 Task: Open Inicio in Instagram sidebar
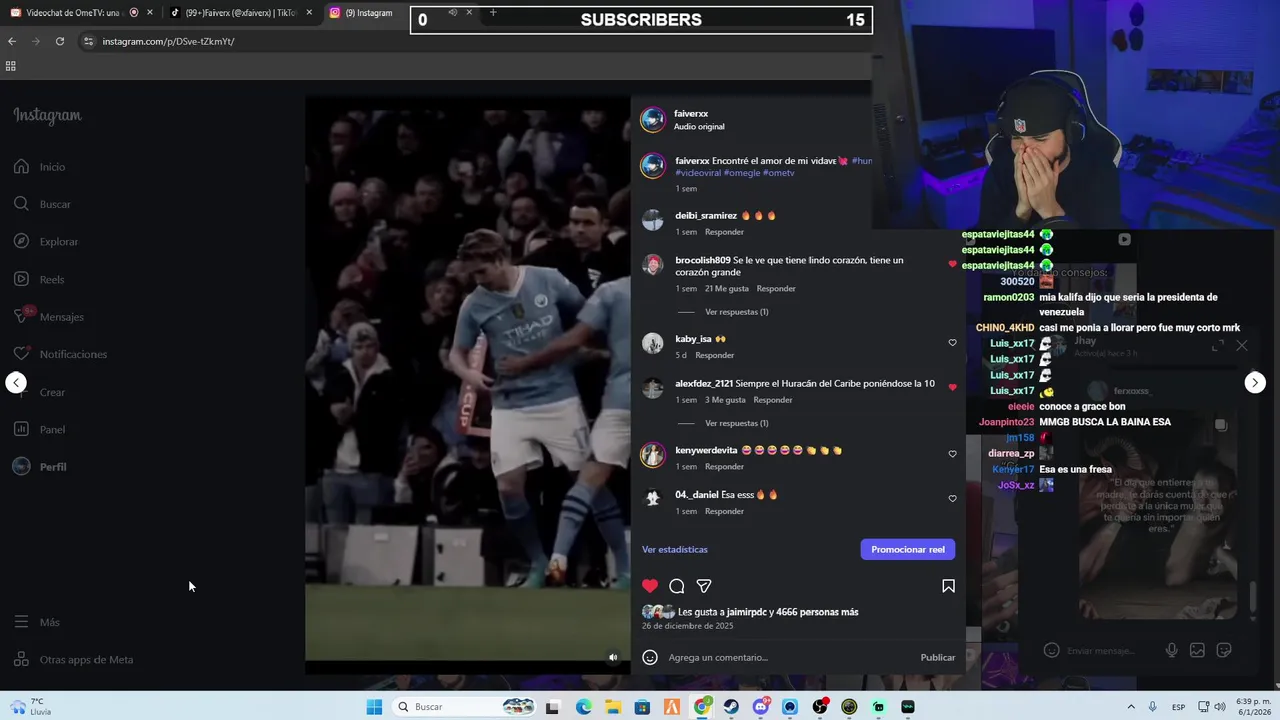click(x=40, y=167)
